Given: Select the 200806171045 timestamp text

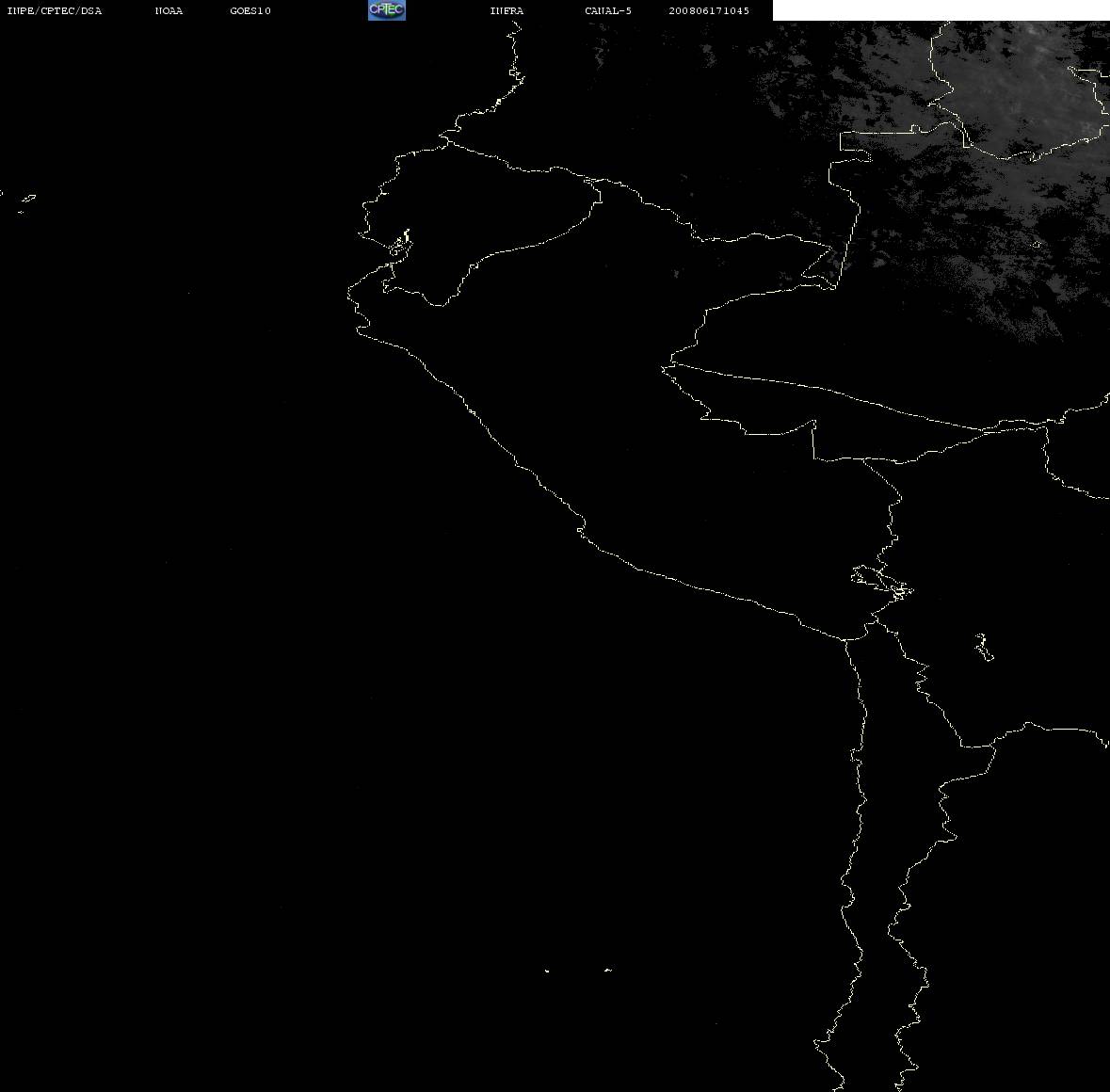Looking at the screenshot, I should (709, 10).
